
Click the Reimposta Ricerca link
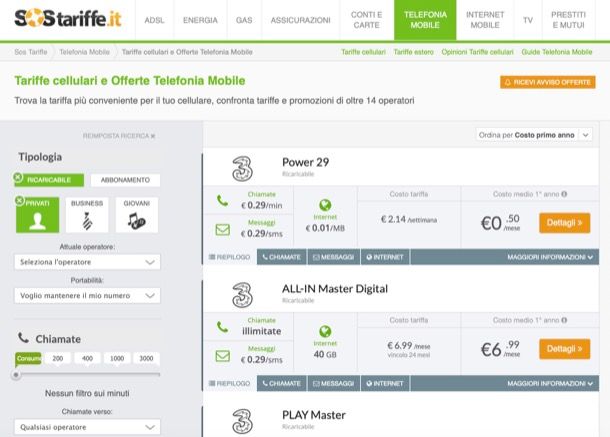(119, 136)
